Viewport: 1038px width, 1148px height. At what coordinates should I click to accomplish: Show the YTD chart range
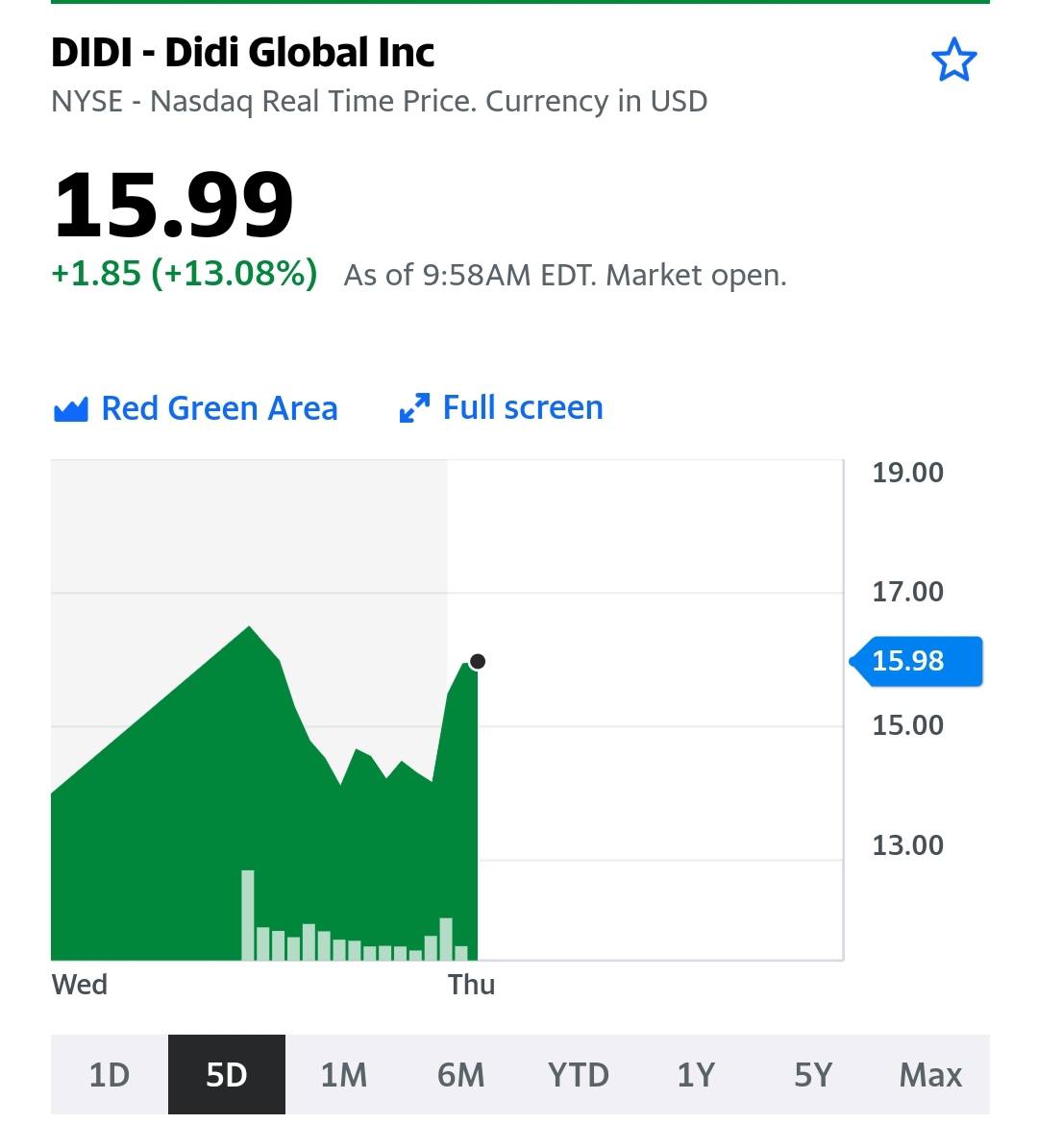(x=578, y=1074)
